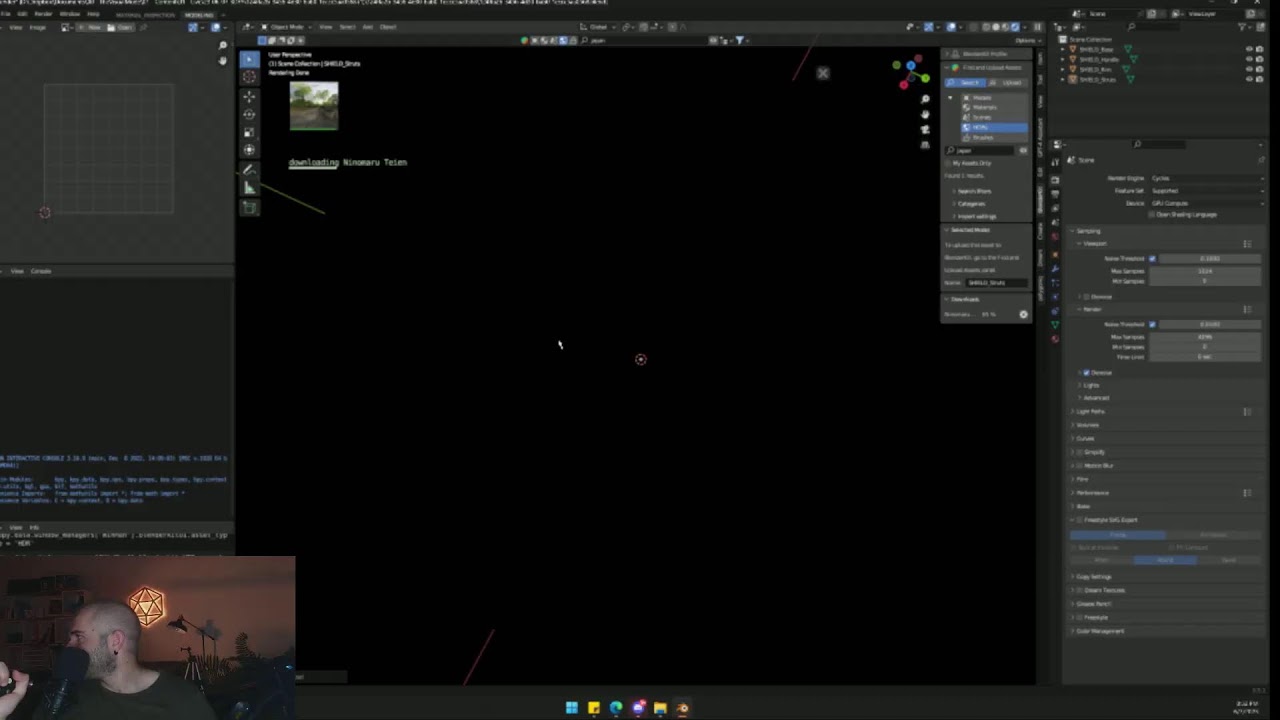Image resolution: width=1280 pixels, height=720 pixels.
Task: Enable Simplify checkbox
Action: pos(1080,452)
